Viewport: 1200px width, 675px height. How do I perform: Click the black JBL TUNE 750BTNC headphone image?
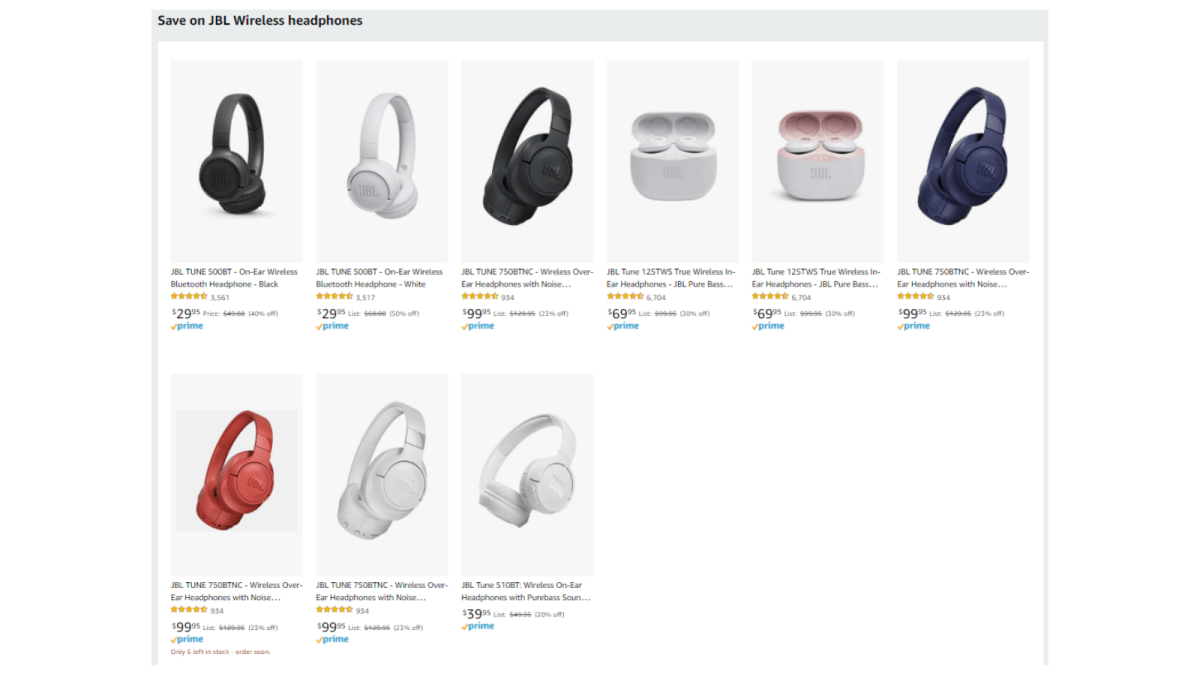pyautogui.click(x=527, y=161)
